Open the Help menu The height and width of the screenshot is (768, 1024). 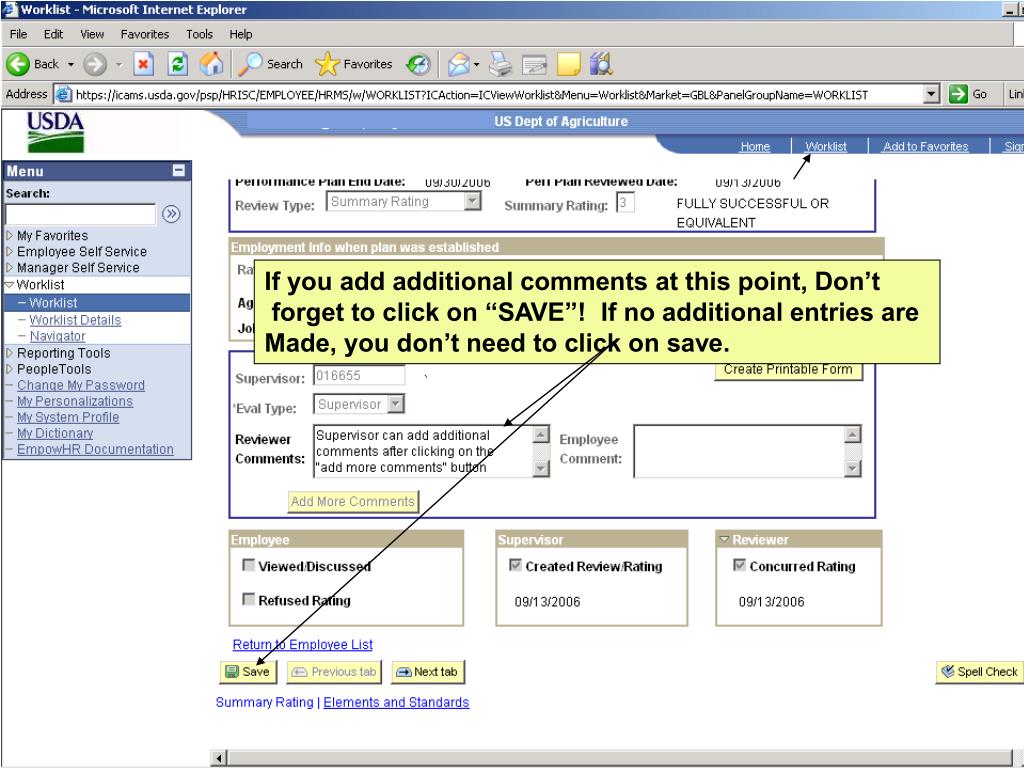coord(240,34)
